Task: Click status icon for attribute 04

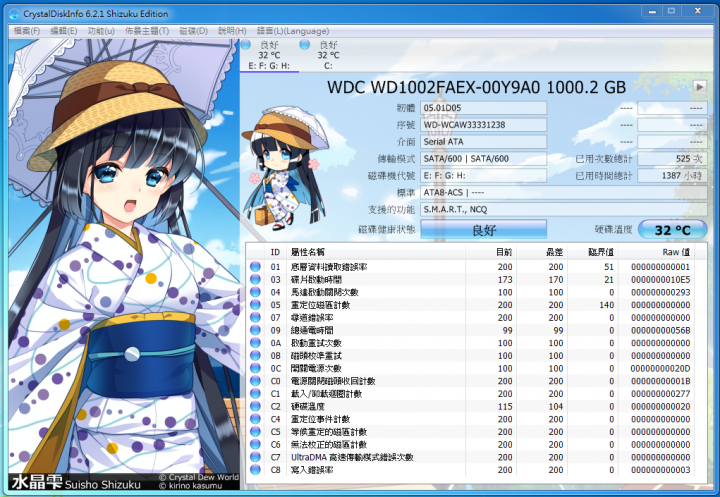Action: tap(255, 292)
